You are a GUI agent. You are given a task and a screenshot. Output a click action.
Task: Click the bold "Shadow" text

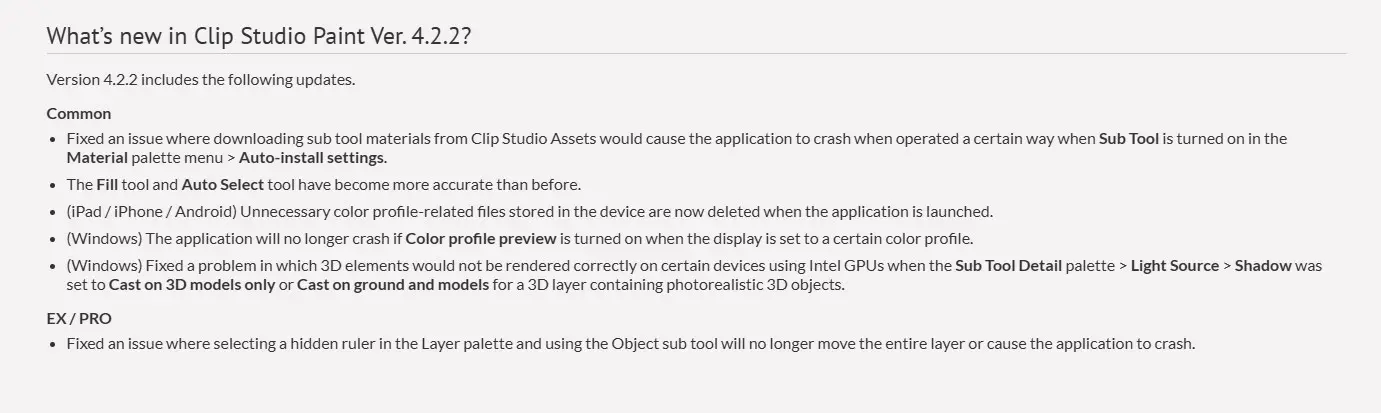tap(1264, 266)
